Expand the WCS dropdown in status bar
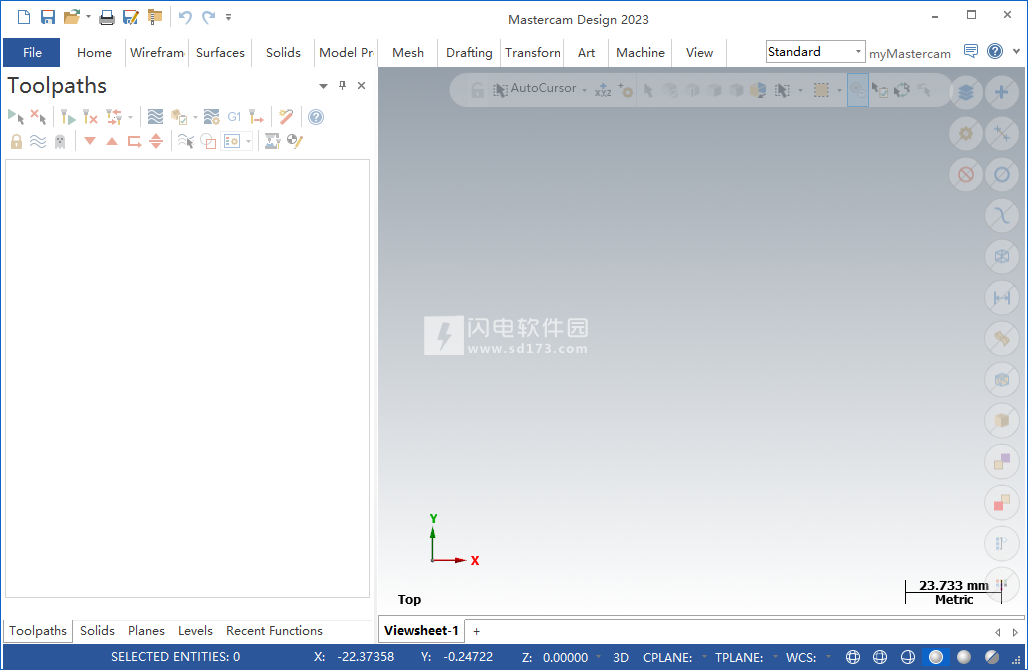Screen dimensions: 1028x670 click(828, 657)
